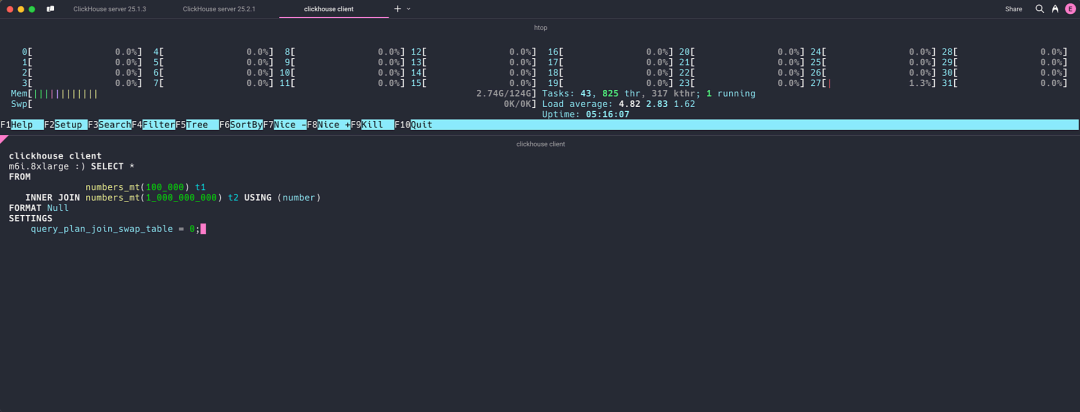The width and height of the screenshot is (1080, 412).
Task: Click the Tasks: 43 line
Action: (648, 93)
